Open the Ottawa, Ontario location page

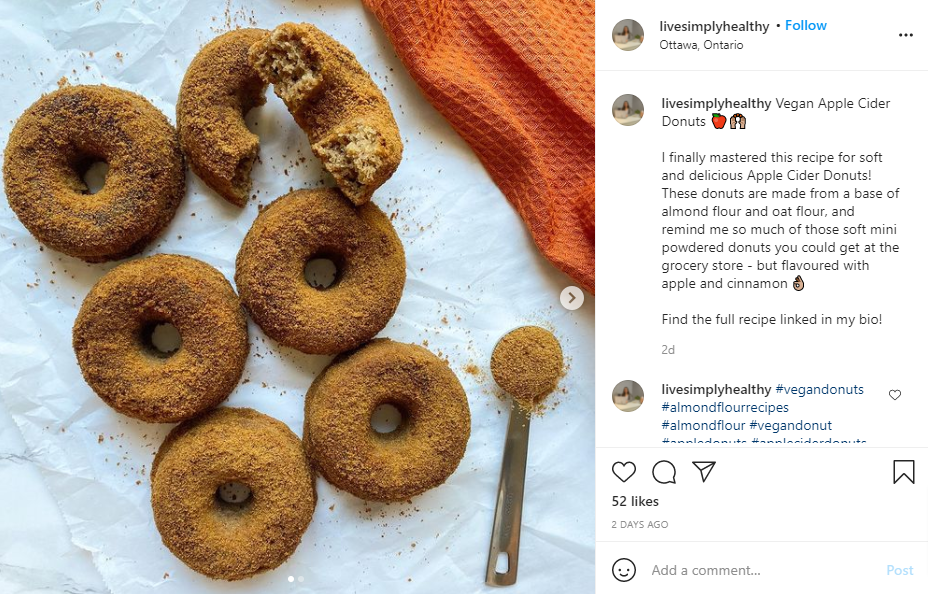tap(701, 45)
